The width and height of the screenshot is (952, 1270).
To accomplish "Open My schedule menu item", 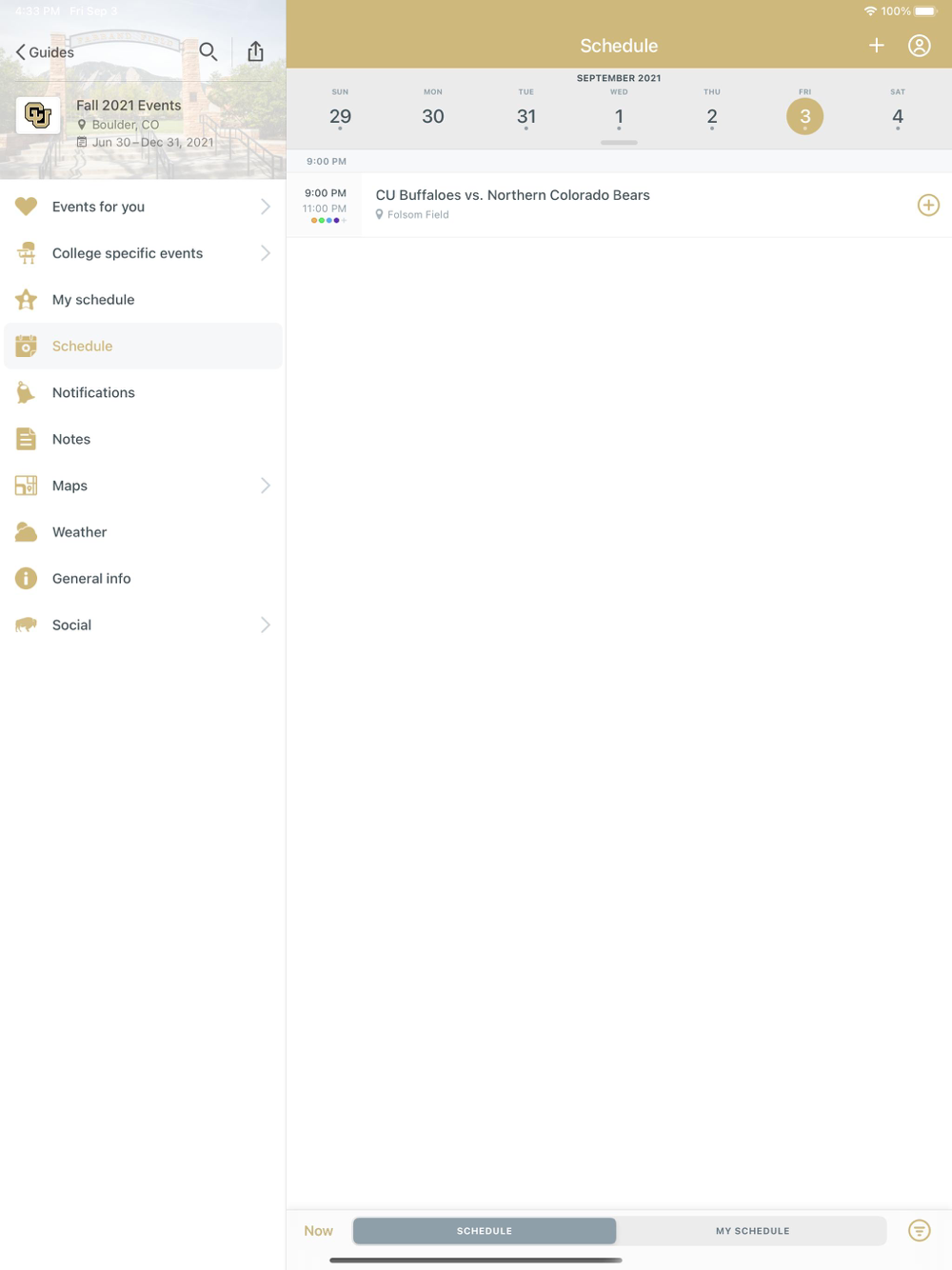I will coord(143,300).
